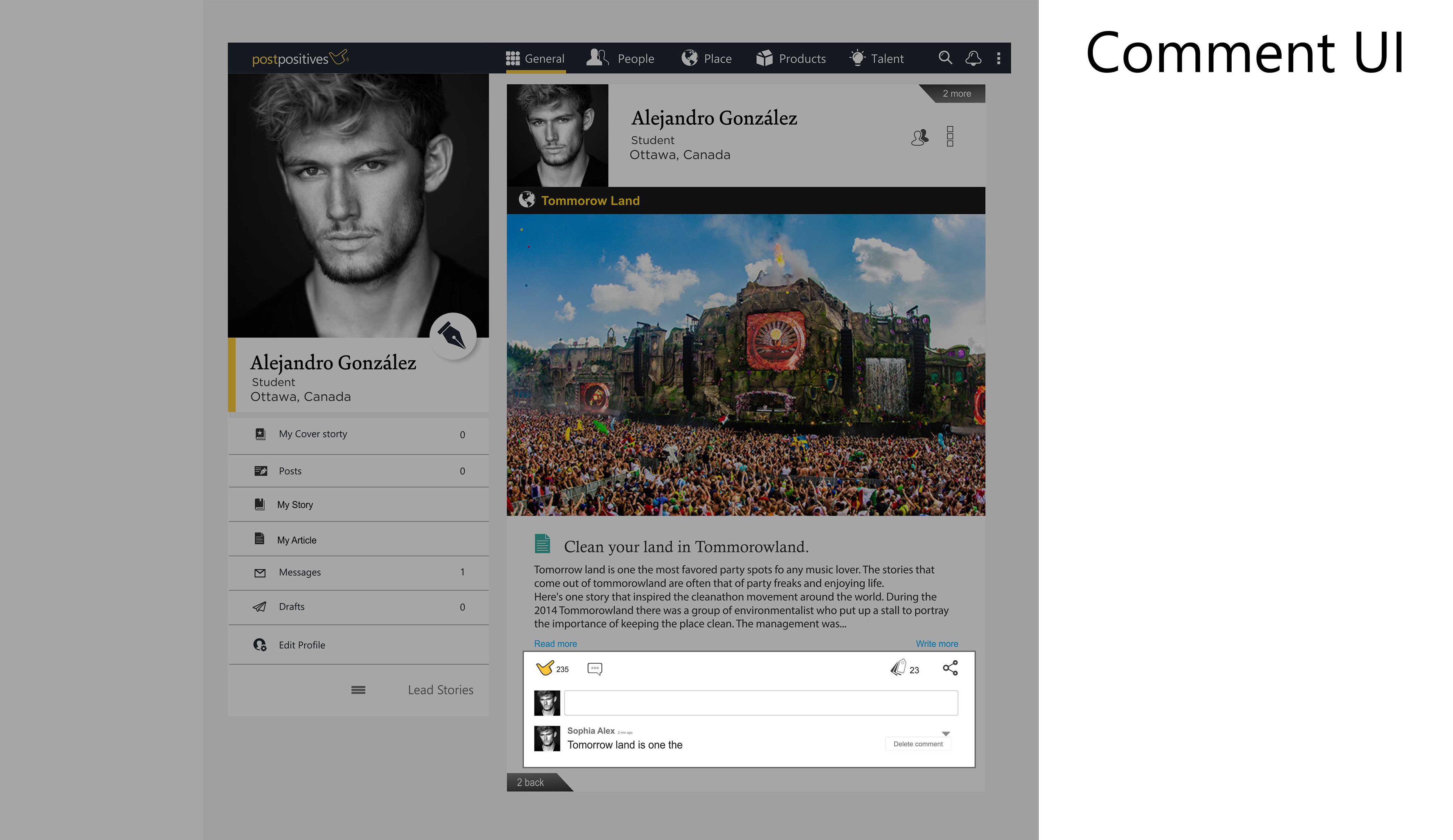Open Edit Profile in the sidebar

pyautogui.click(x=302, y=645)
